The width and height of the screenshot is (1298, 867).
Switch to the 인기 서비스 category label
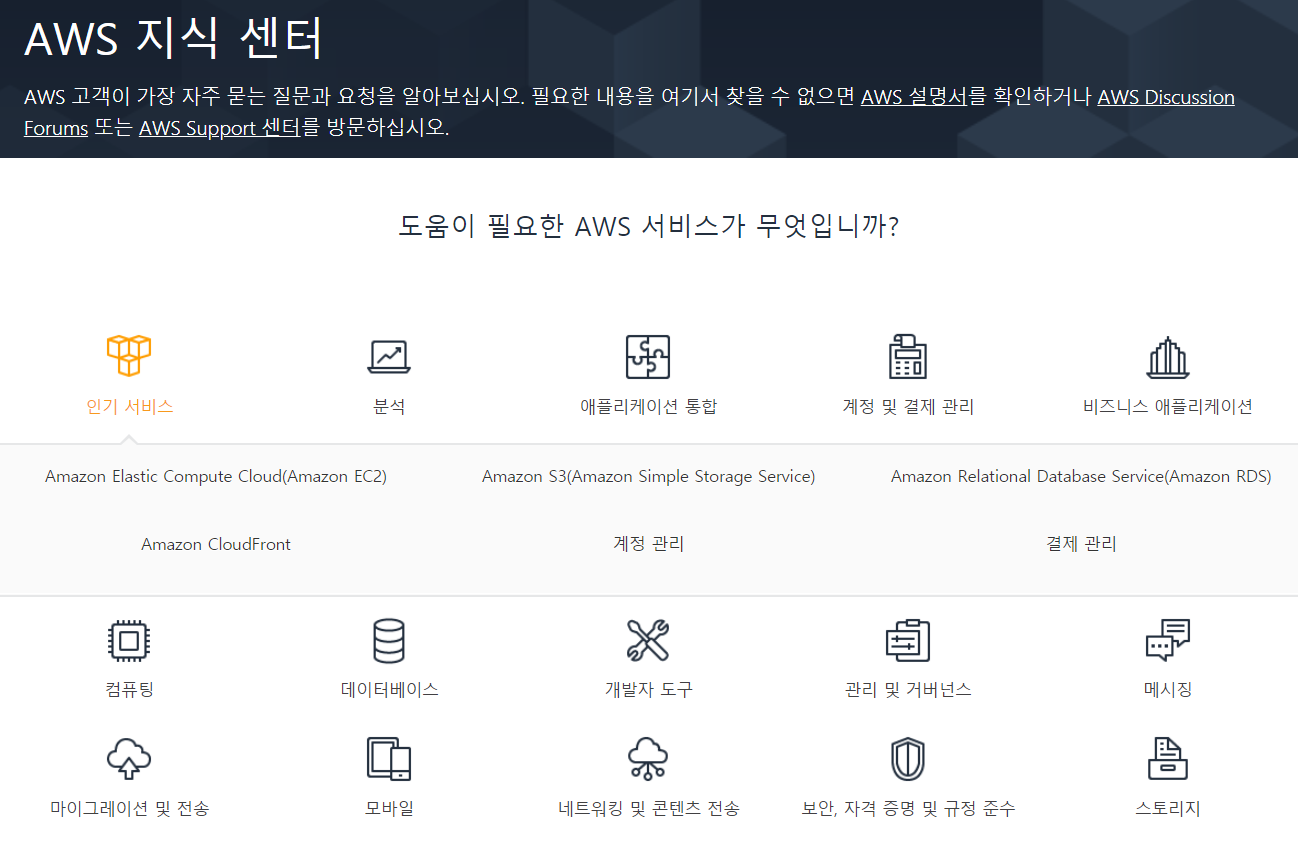[x=130, y=407]
